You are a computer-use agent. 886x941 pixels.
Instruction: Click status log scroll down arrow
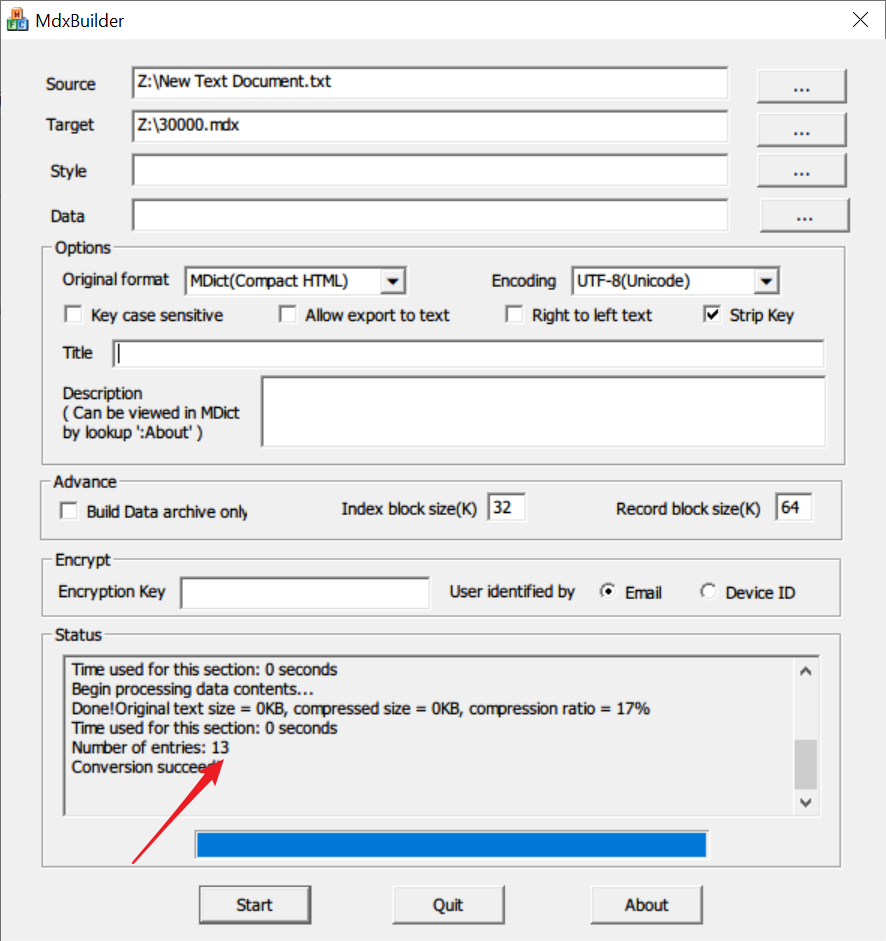click(x=806, y=802)
